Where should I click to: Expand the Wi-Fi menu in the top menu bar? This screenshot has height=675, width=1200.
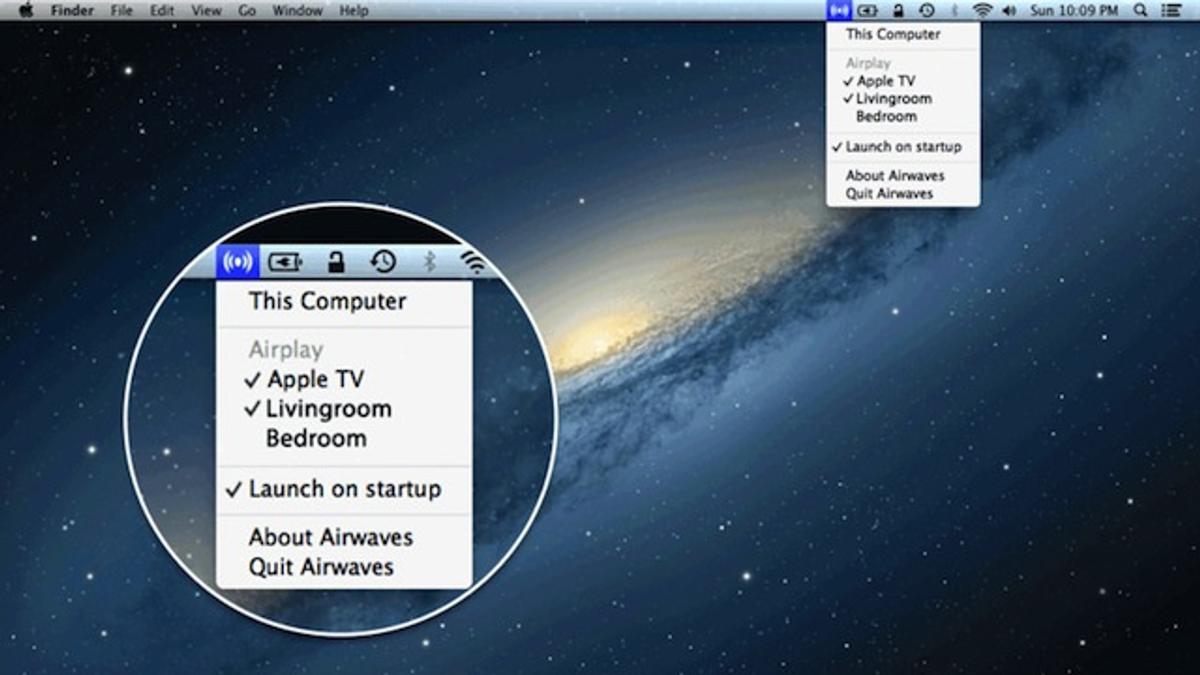click(982, 11)
